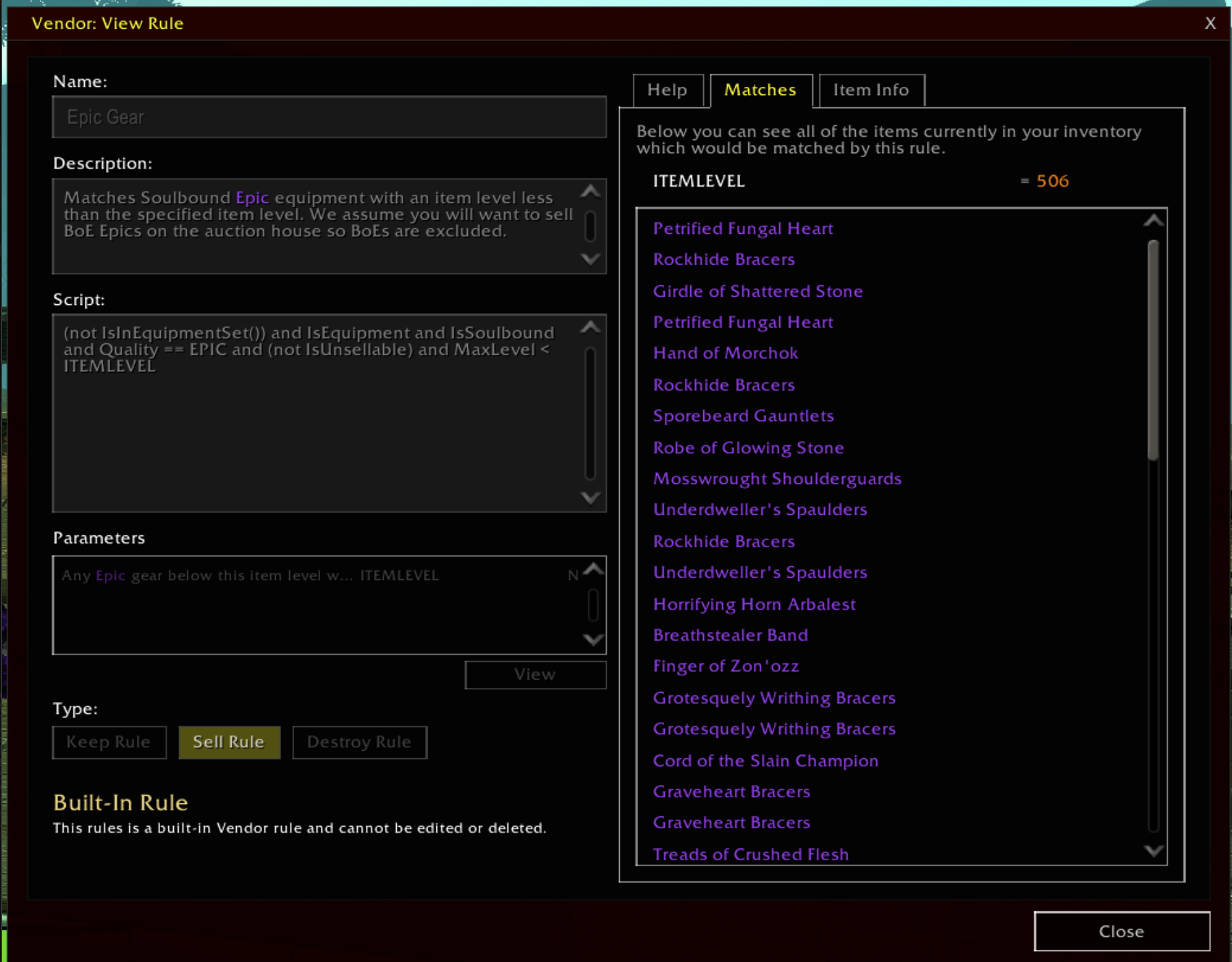Select the Destroy Rule type
1232x962 pixels.
click(360, 742)
